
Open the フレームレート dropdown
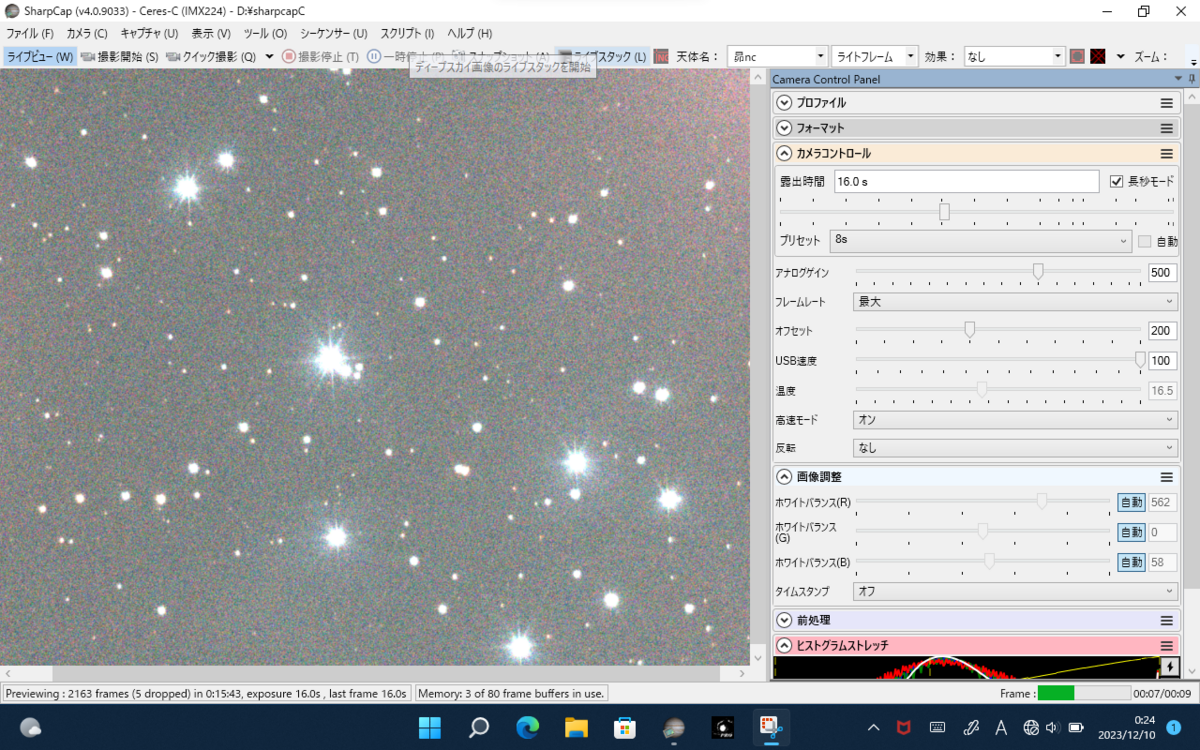click(x=1014, y=301)
